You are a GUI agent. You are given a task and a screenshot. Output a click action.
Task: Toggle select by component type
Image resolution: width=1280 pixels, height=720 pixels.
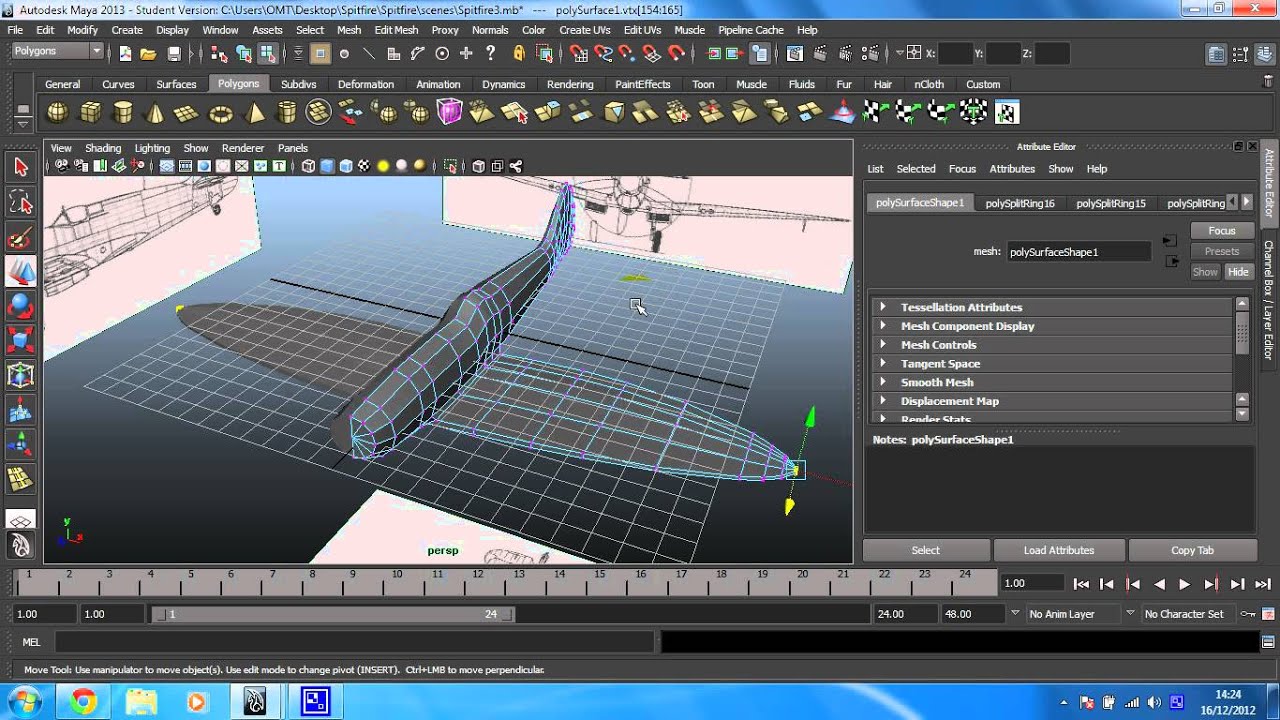point(267,54)
